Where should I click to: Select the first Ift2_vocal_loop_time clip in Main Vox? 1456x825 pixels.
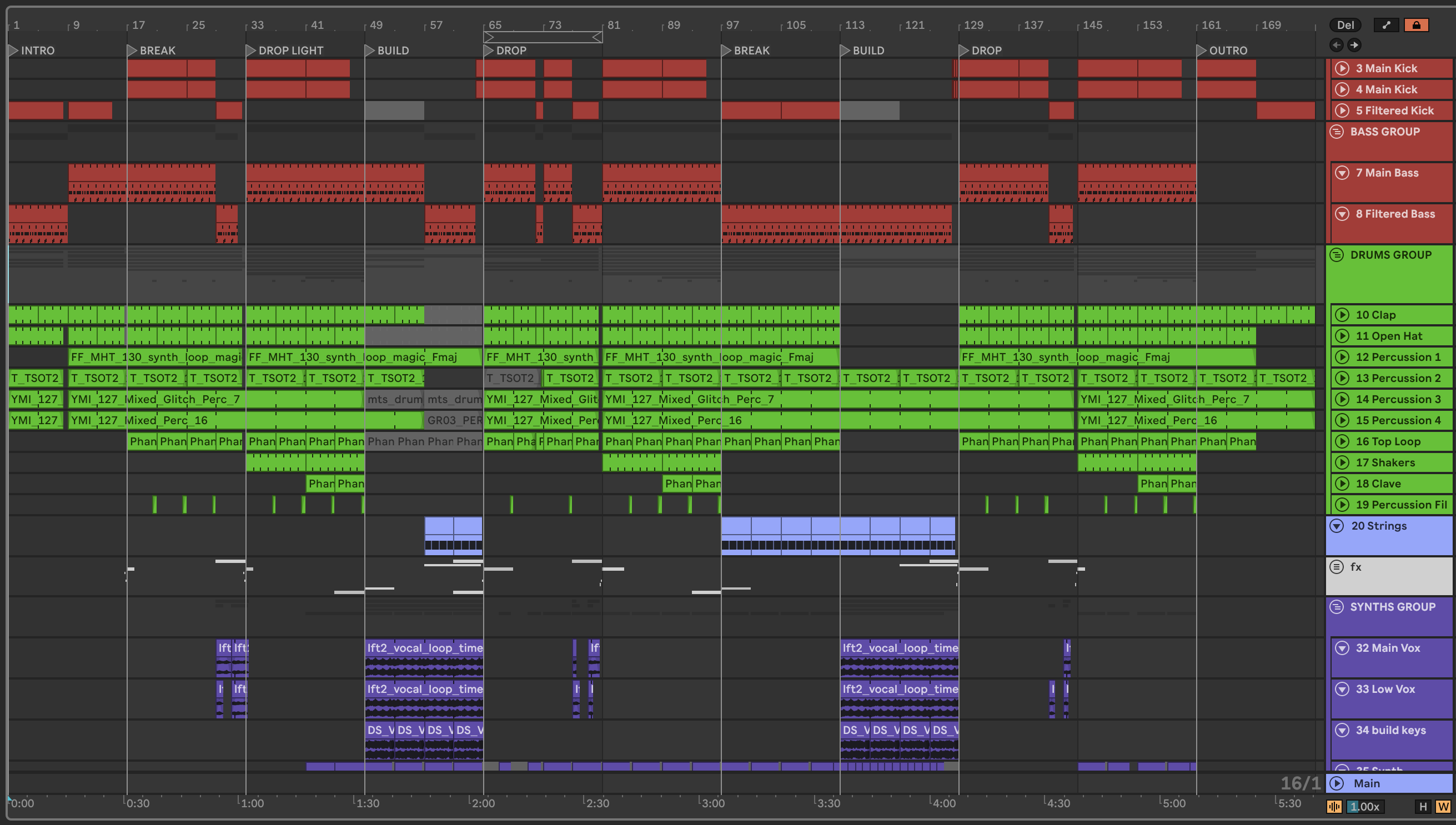[x=424, y=648]
